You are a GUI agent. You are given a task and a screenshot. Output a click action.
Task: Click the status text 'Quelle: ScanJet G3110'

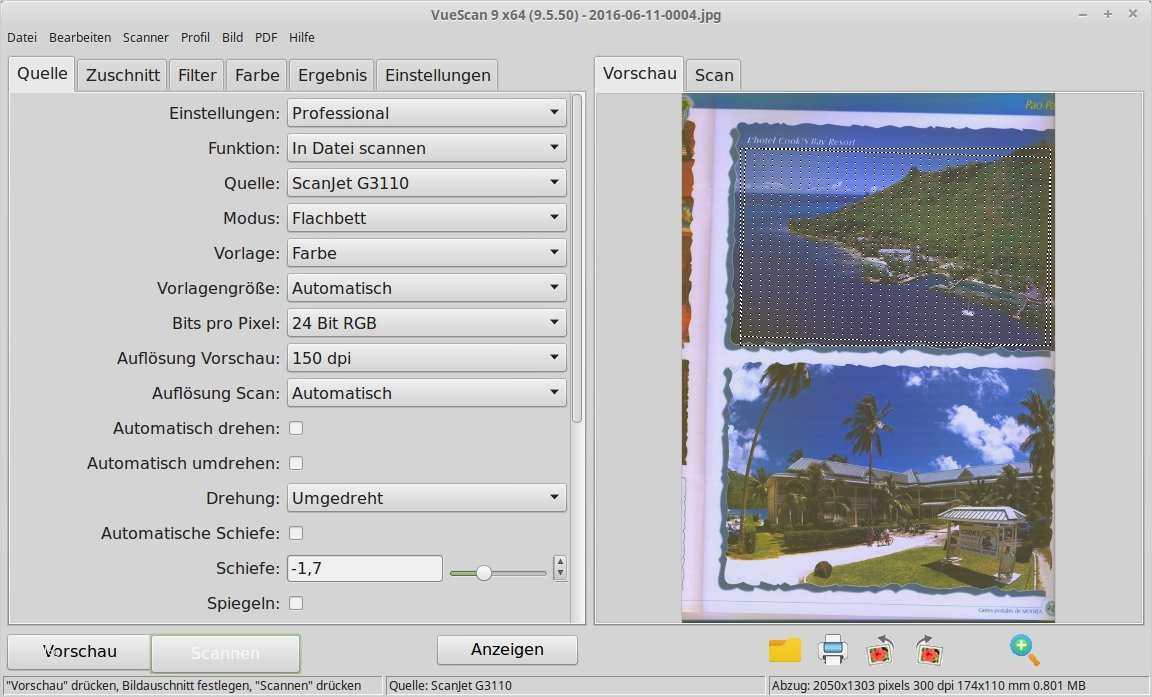coord(450,686)
